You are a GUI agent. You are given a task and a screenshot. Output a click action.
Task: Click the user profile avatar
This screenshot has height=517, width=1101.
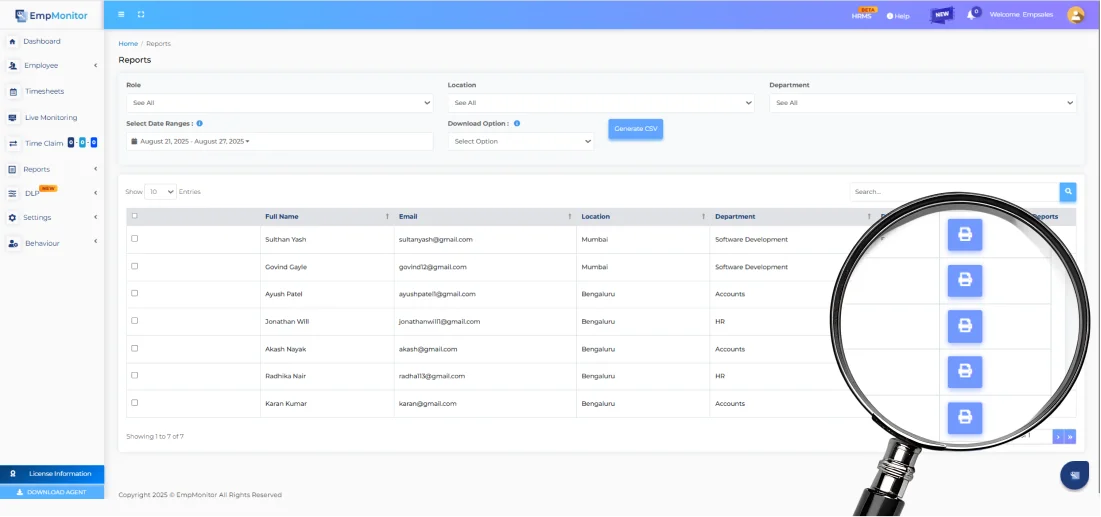(1075, 15)
